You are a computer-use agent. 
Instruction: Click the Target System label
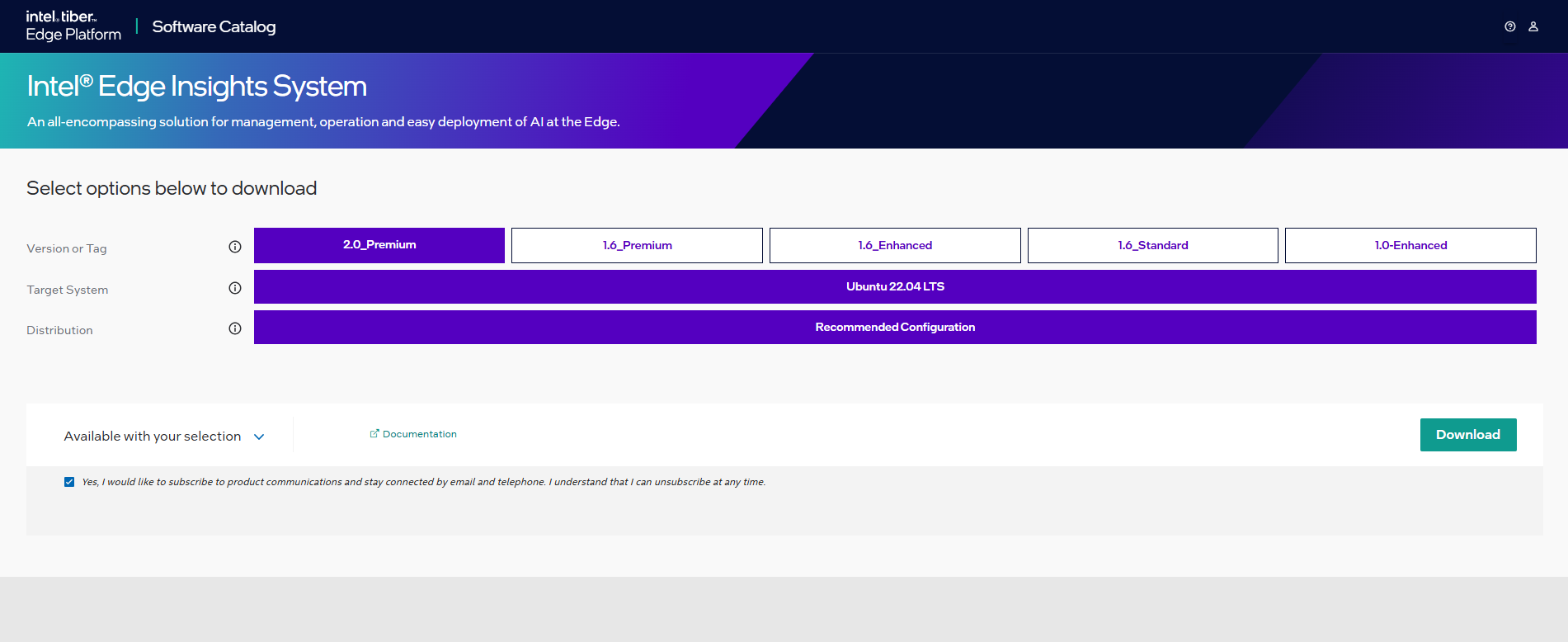68,290
